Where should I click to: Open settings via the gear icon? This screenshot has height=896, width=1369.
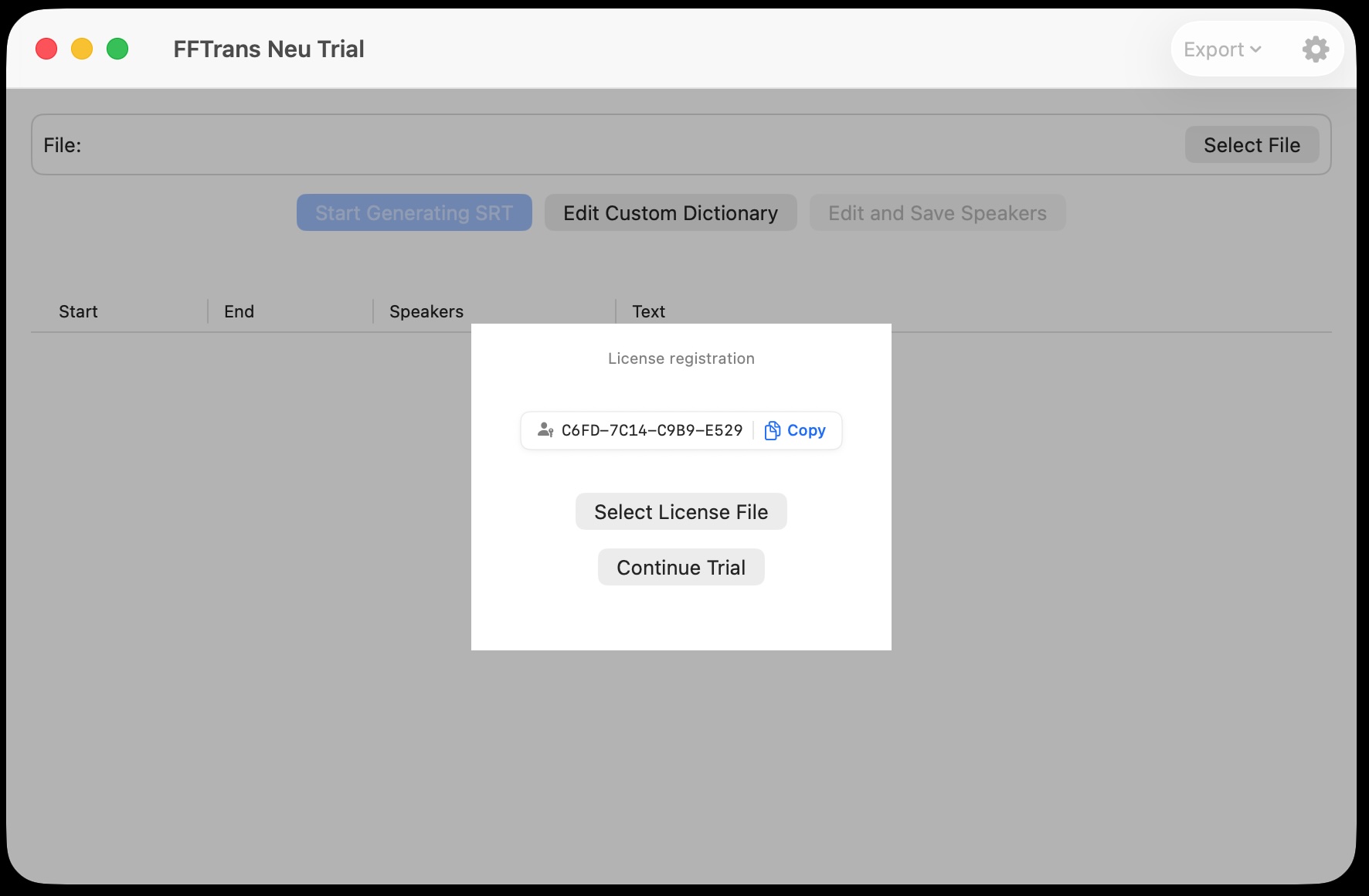point(1316,49)
